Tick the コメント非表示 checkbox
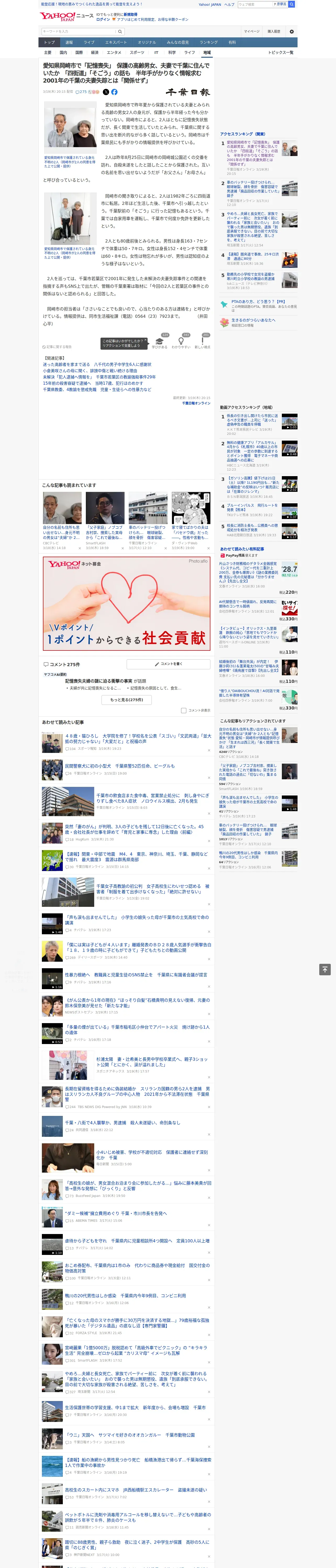The width and height of the screenshot is (336, 1568). click(183, 710)
